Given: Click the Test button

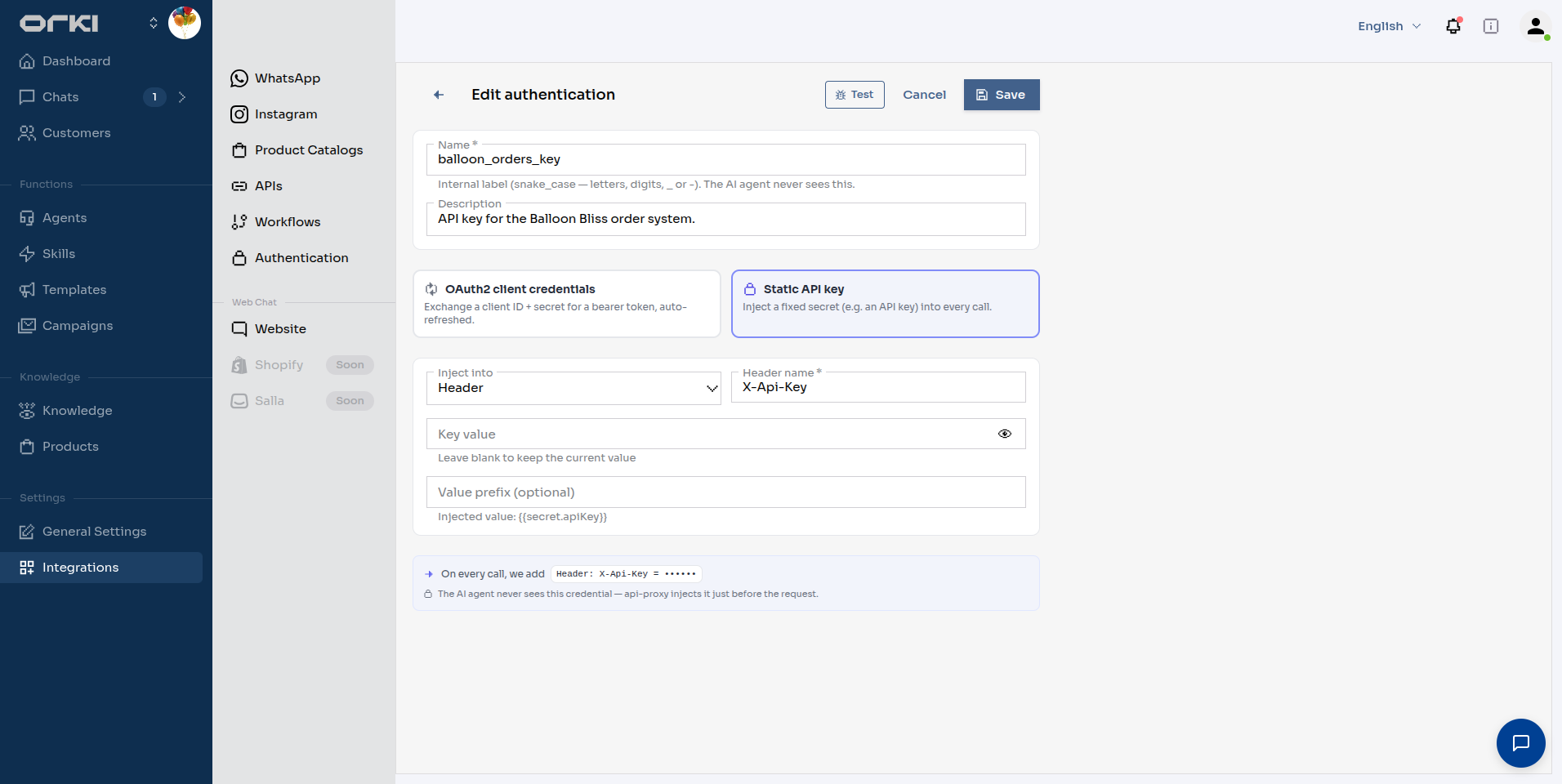Looking at the screenshot, I should [855, 95].
